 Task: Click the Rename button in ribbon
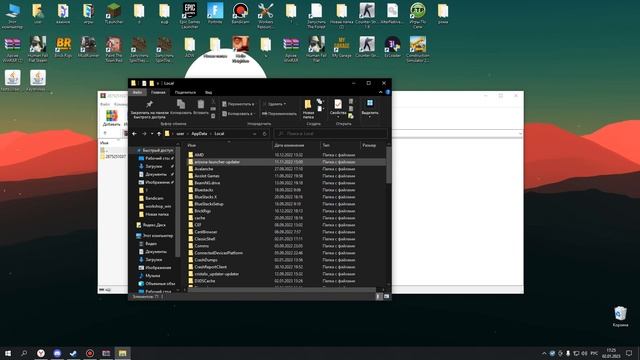279,113
